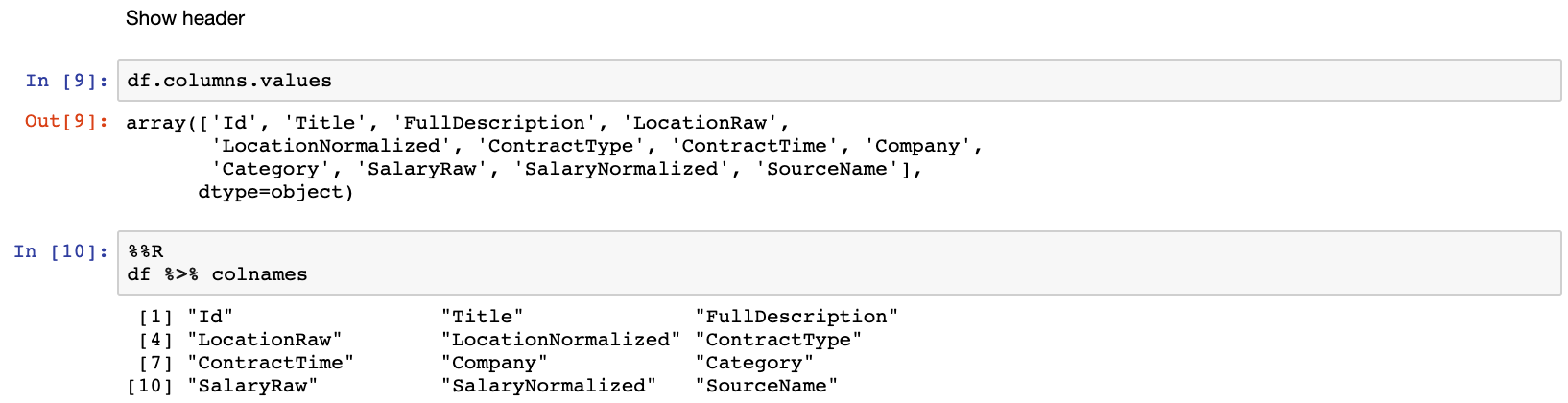Screen dimensions: 1568x403
Task: Click the [7] row index in R output
Action: [x=156, y=363]
